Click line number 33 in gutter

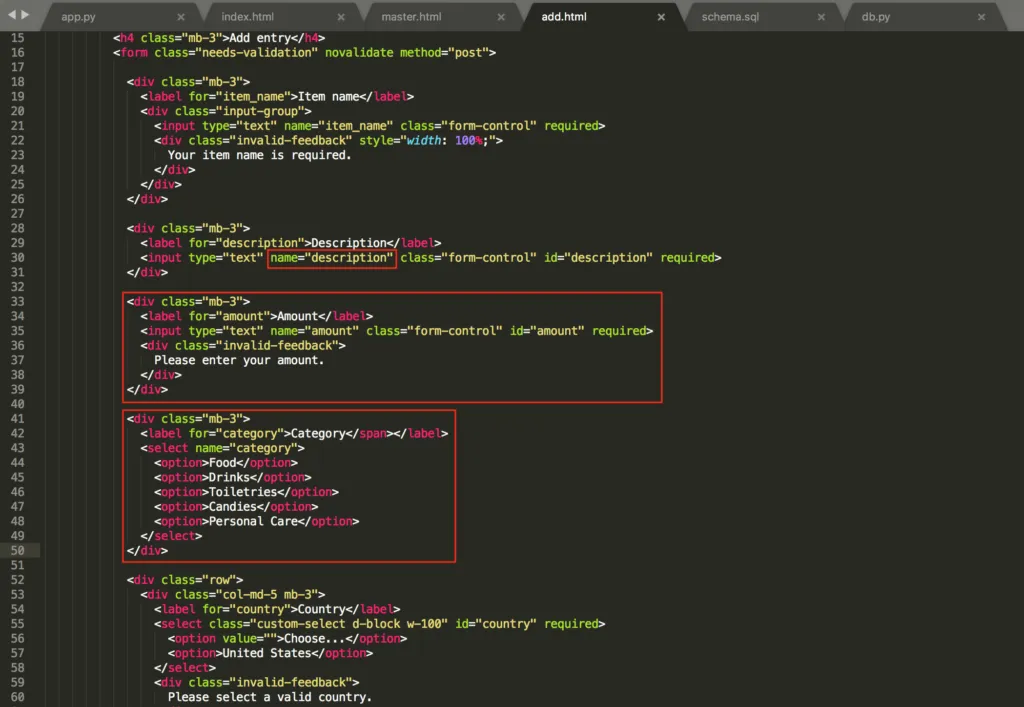tap(18, 302)
